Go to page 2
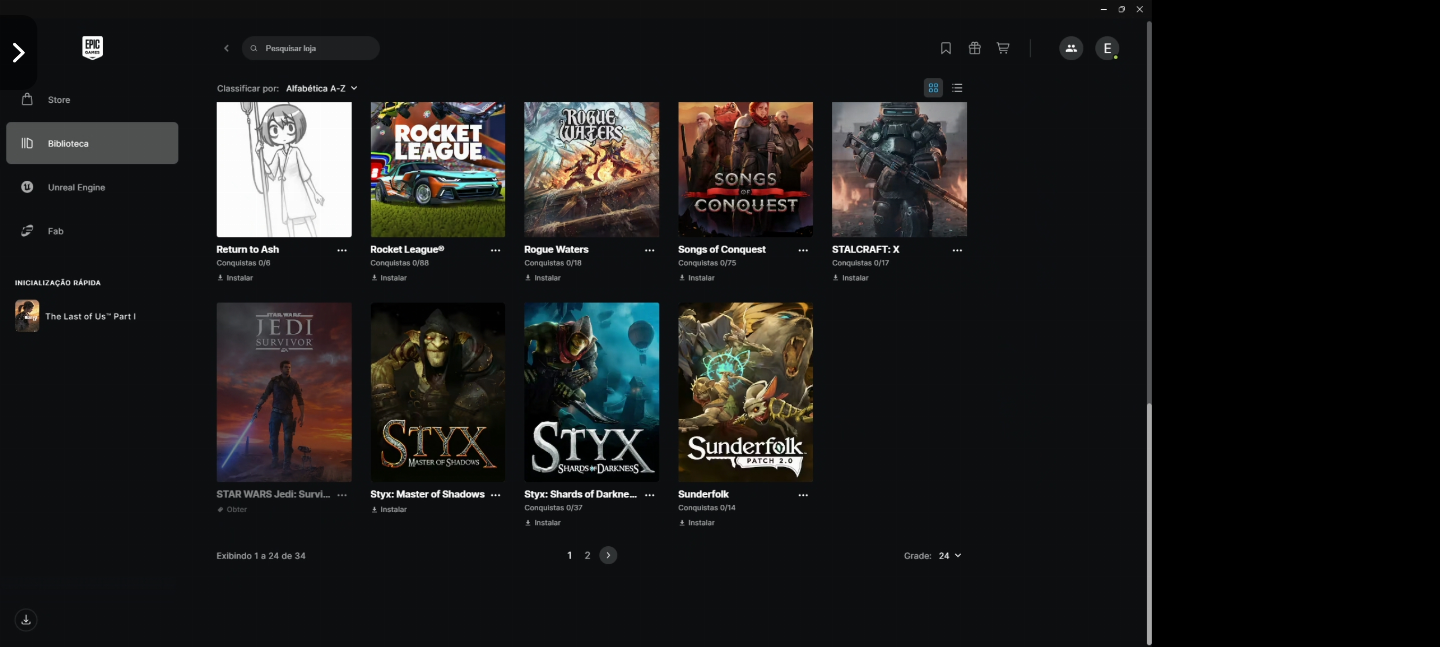 point(588,556)
